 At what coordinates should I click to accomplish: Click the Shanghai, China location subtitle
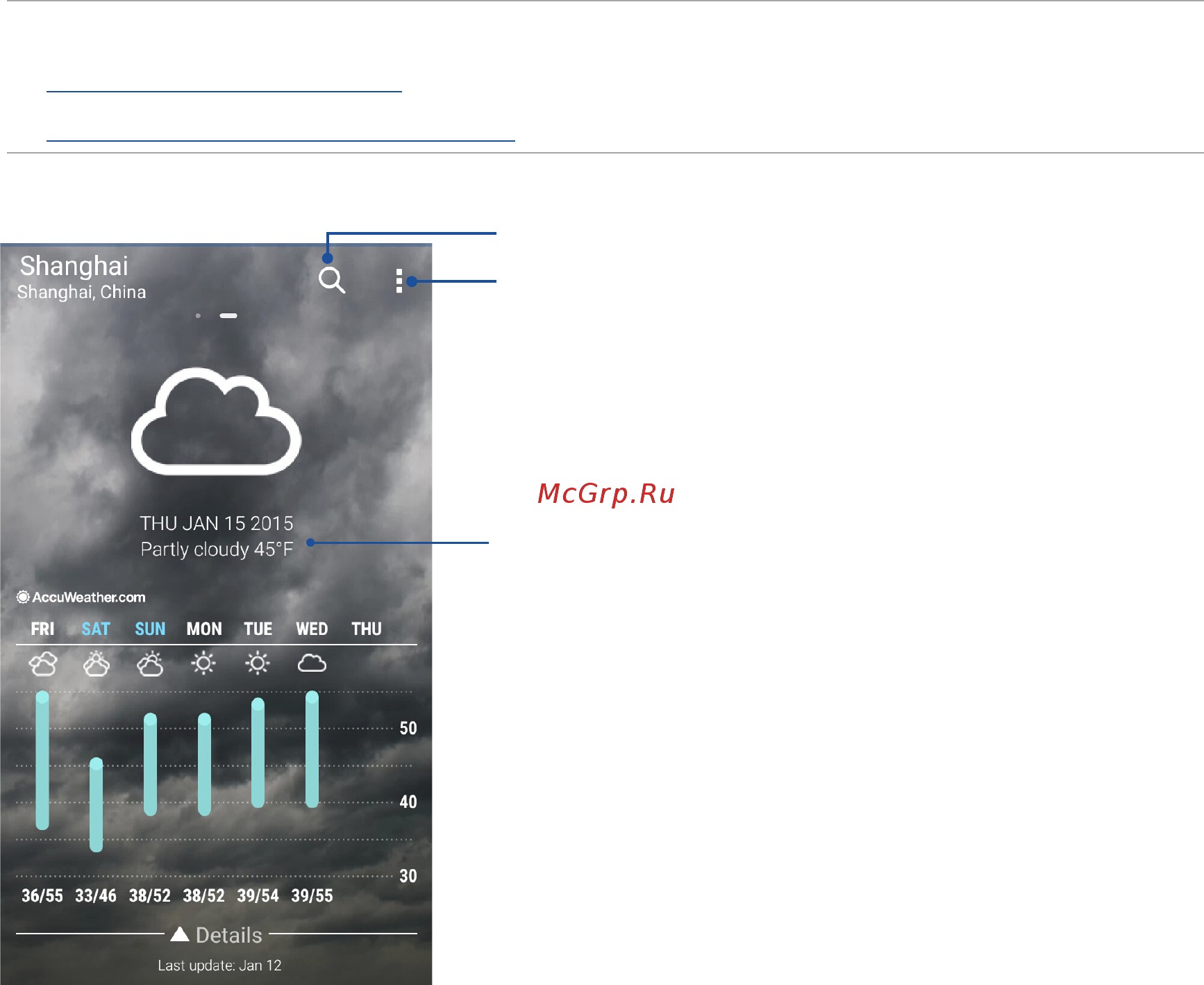point(81,292)
